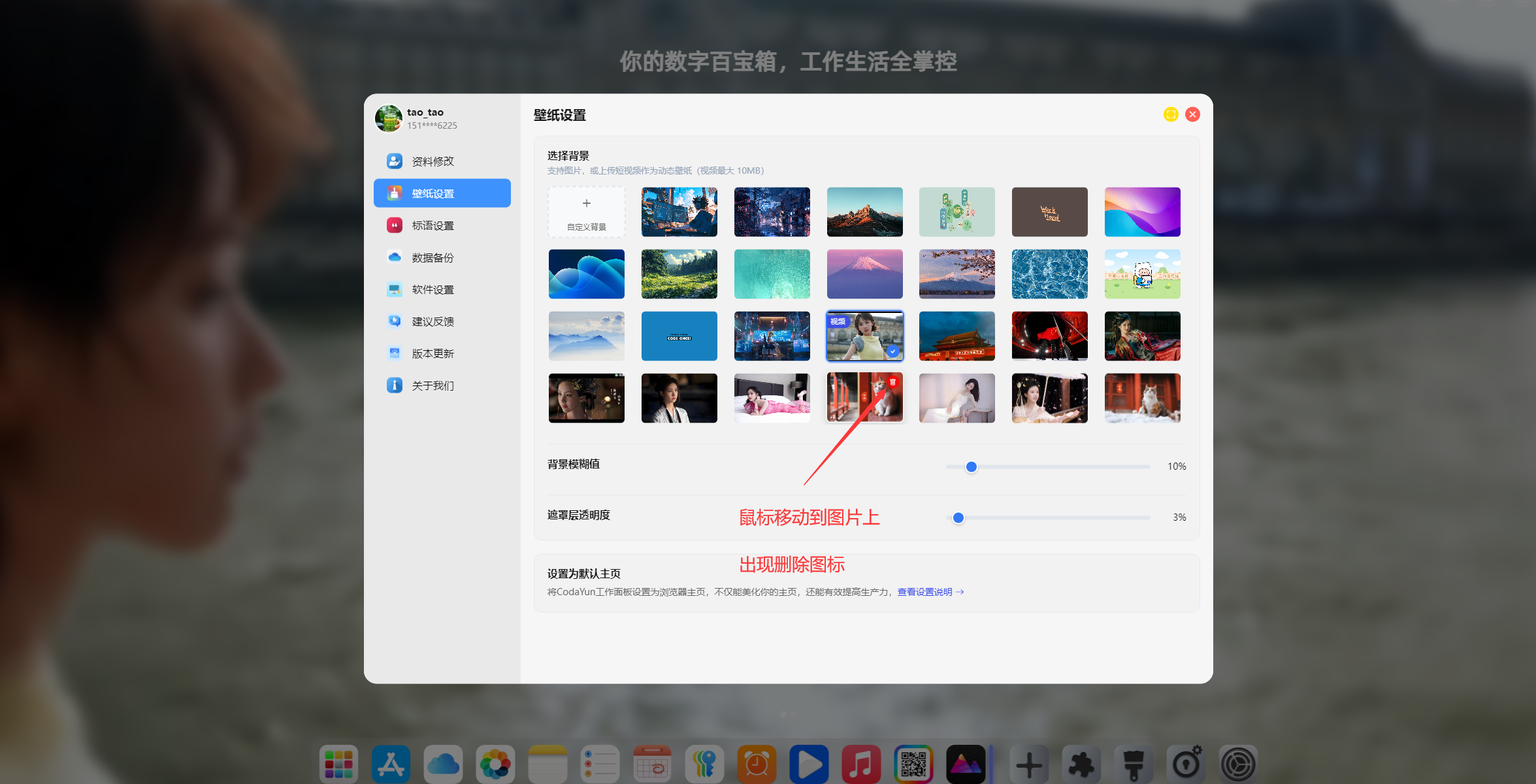The width and height of the screenshot is (1536, 784).
Task: Pick the green forest meadow wallpaper
Action: click(679, 274)
